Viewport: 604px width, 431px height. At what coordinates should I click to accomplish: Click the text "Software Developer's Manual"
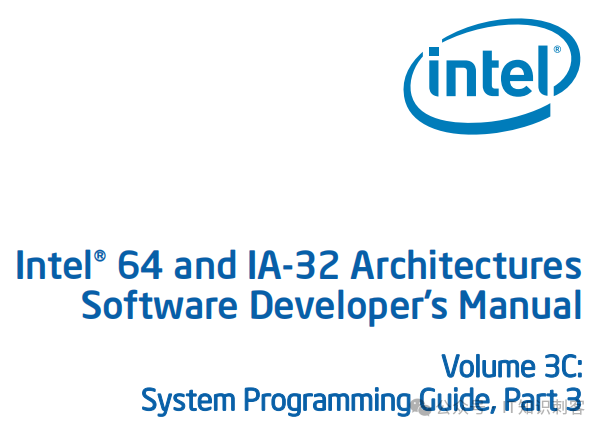click(x=332, y=307)
